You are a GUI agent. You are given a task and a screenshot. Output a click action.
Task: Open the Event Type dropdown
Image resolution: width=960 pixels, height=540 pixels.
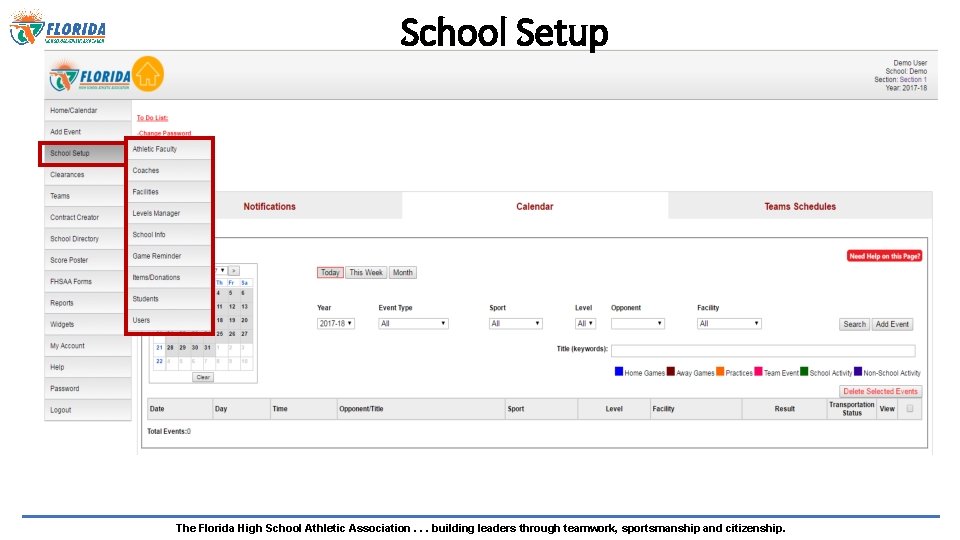[x=413, y=323]
